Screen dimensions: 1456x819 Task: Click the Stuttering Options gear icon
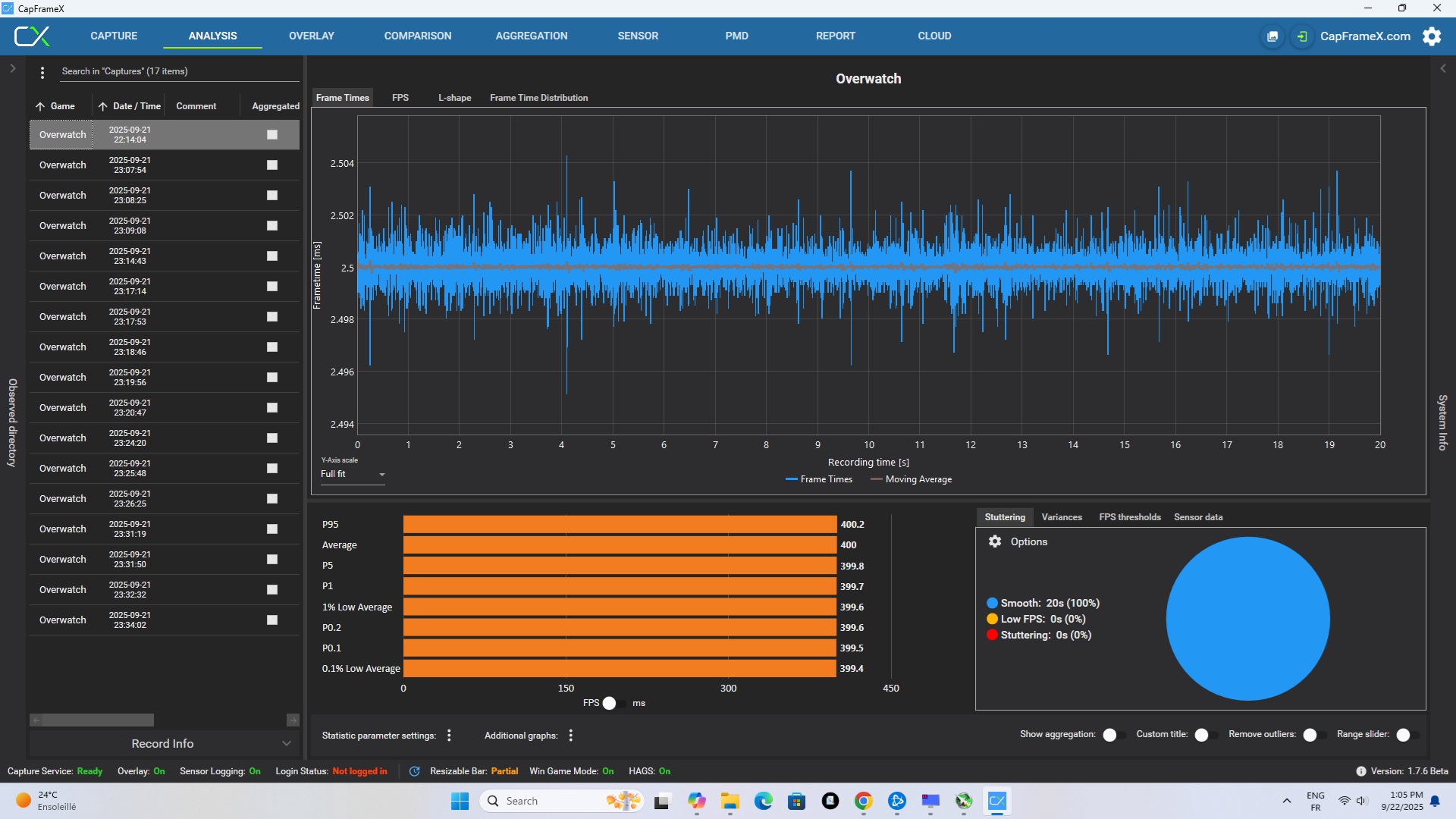pos(995,541)
